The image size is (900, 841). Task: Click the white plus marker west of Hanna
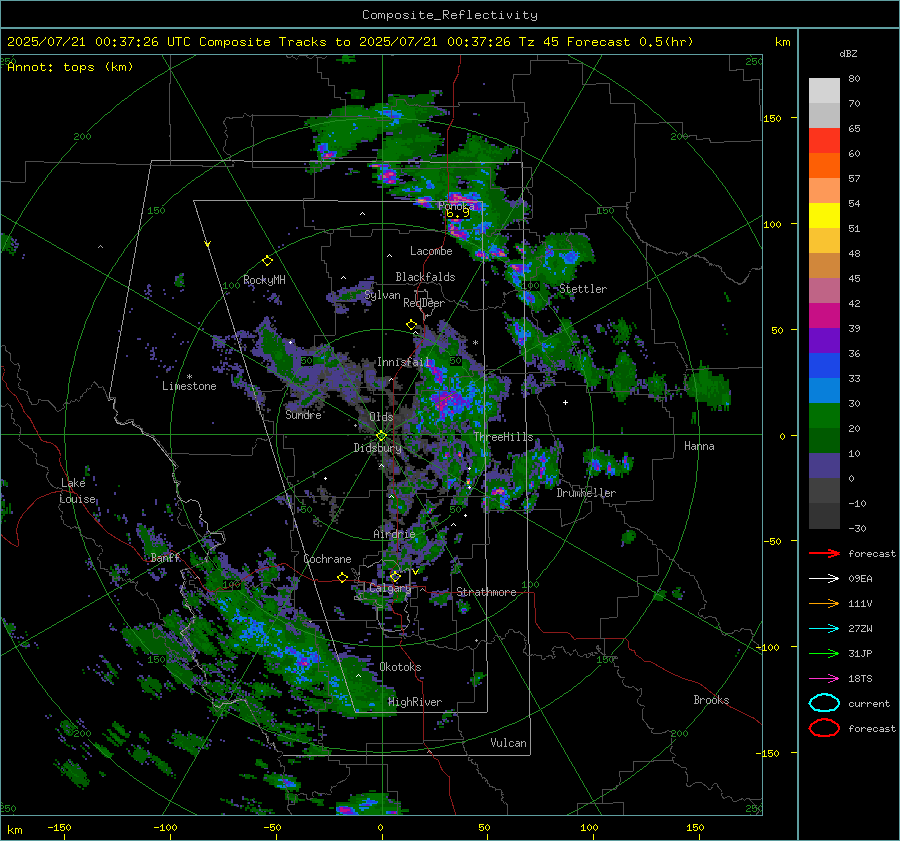[x=565, y=402]
